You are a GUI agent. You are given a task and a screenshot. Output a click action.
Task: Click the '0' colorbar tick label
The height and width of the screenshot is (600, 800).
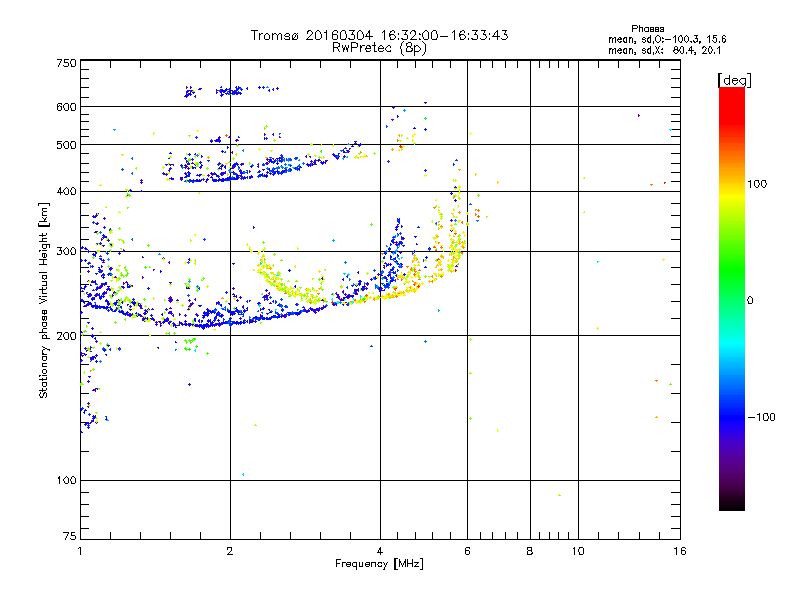point(750,301)
